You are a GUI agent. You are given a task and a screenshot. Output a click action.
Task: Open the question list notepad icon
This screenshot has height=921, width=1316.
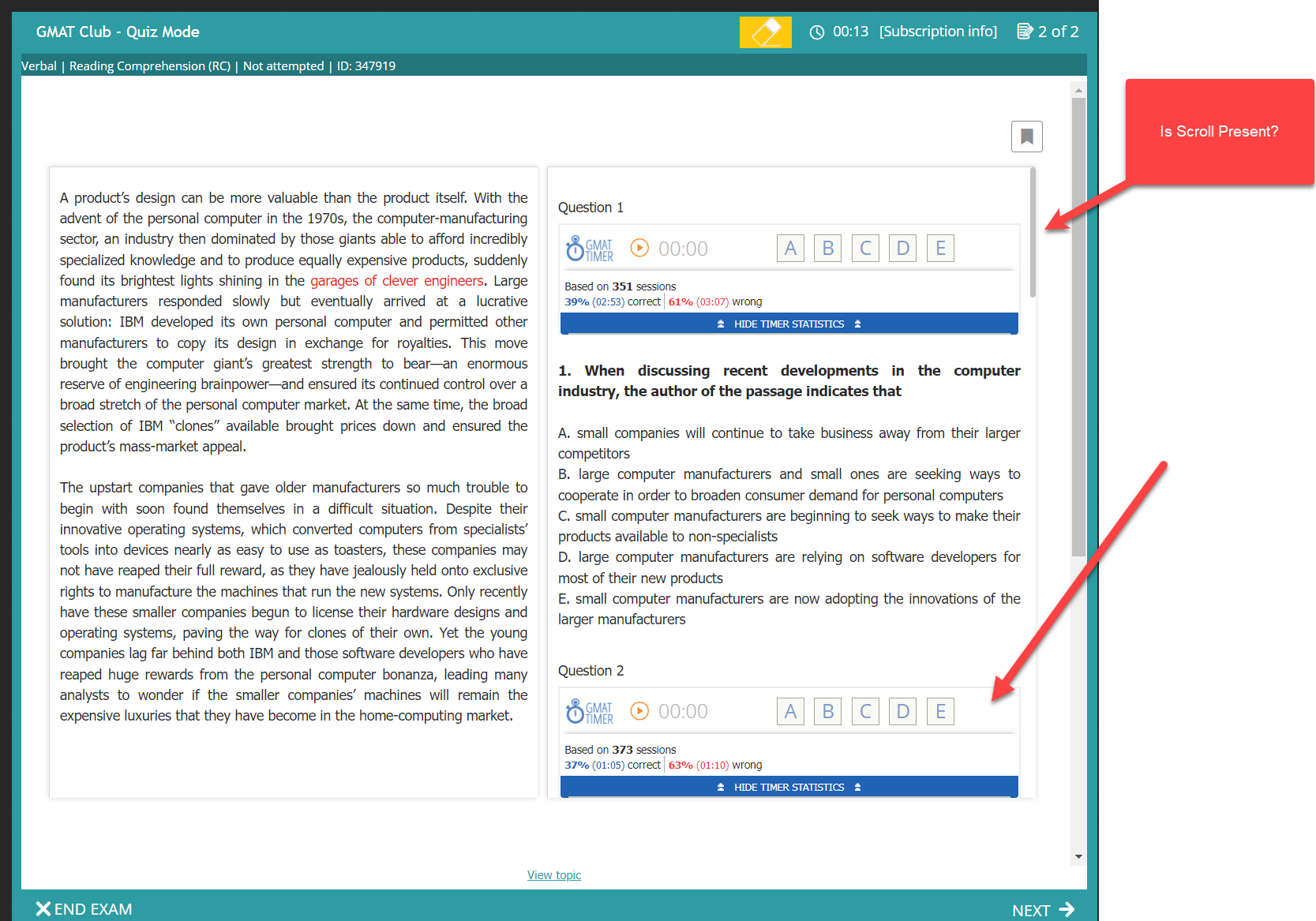pyautogui.click(x=1025, y=32)
